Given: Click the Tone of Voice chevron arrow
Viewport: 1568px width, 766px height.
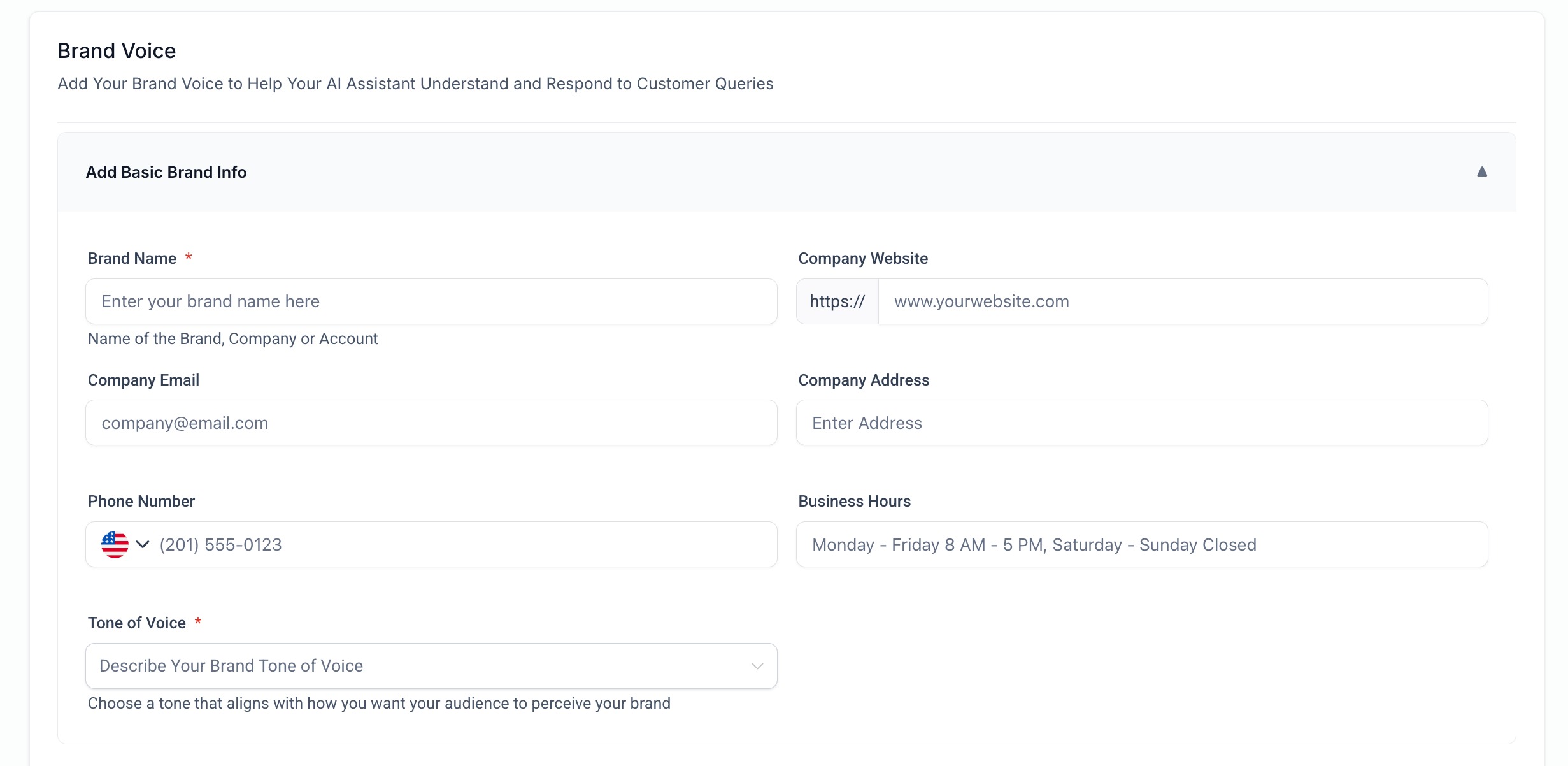Looking at the screenshot, I should coord(757,666).
